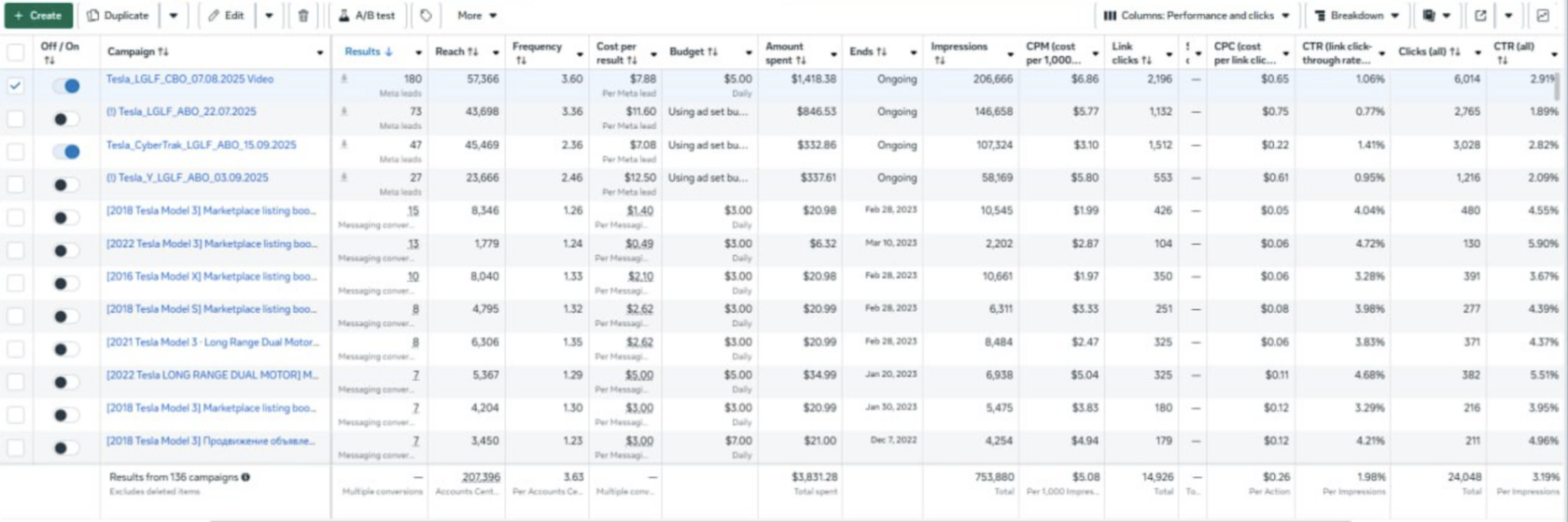This screenshot has width=1568, height=522.
Task: Open the Tesla_LGLF_CBO_07.08.2025 Video campaign link
Action: (x=189, y=79)
